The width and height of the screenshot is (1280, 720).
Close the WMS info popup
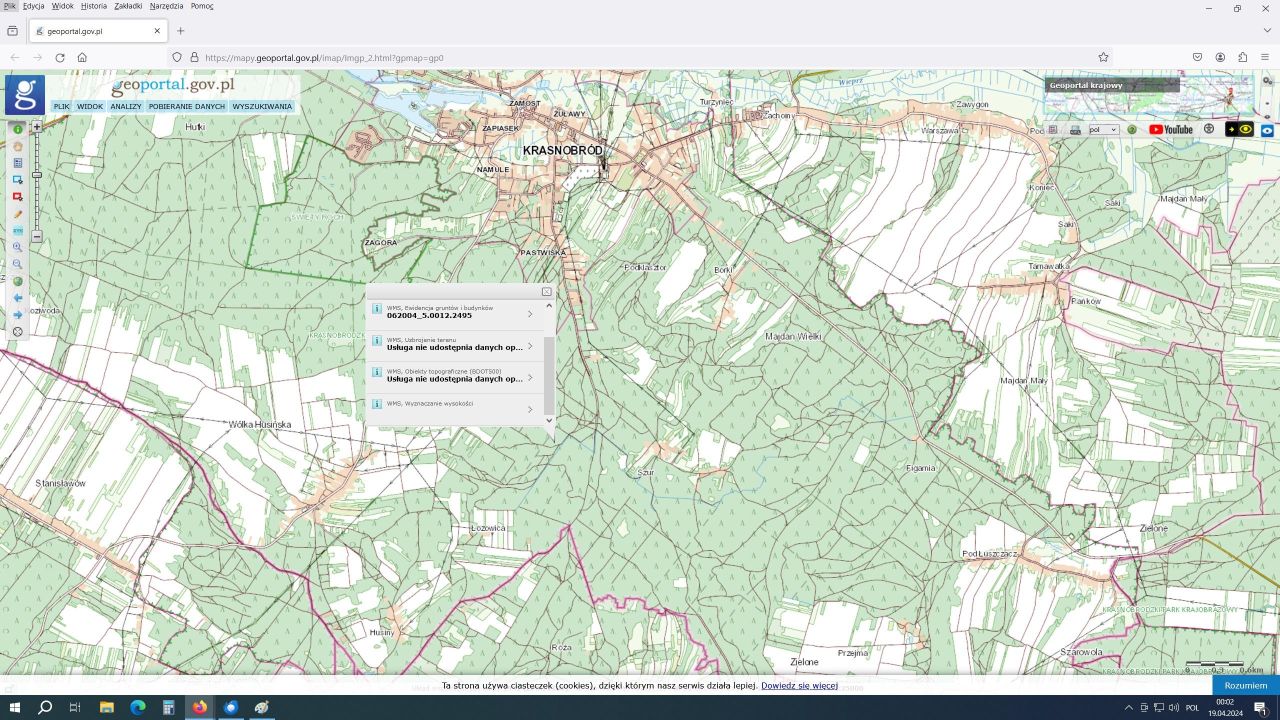(x=546, y=292)
